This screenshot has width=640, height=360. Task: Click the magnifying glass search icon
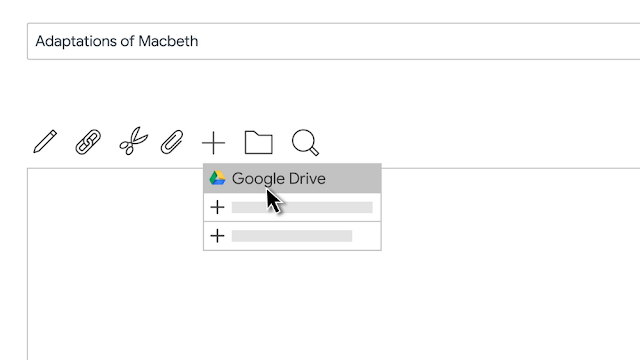(305, 142)
